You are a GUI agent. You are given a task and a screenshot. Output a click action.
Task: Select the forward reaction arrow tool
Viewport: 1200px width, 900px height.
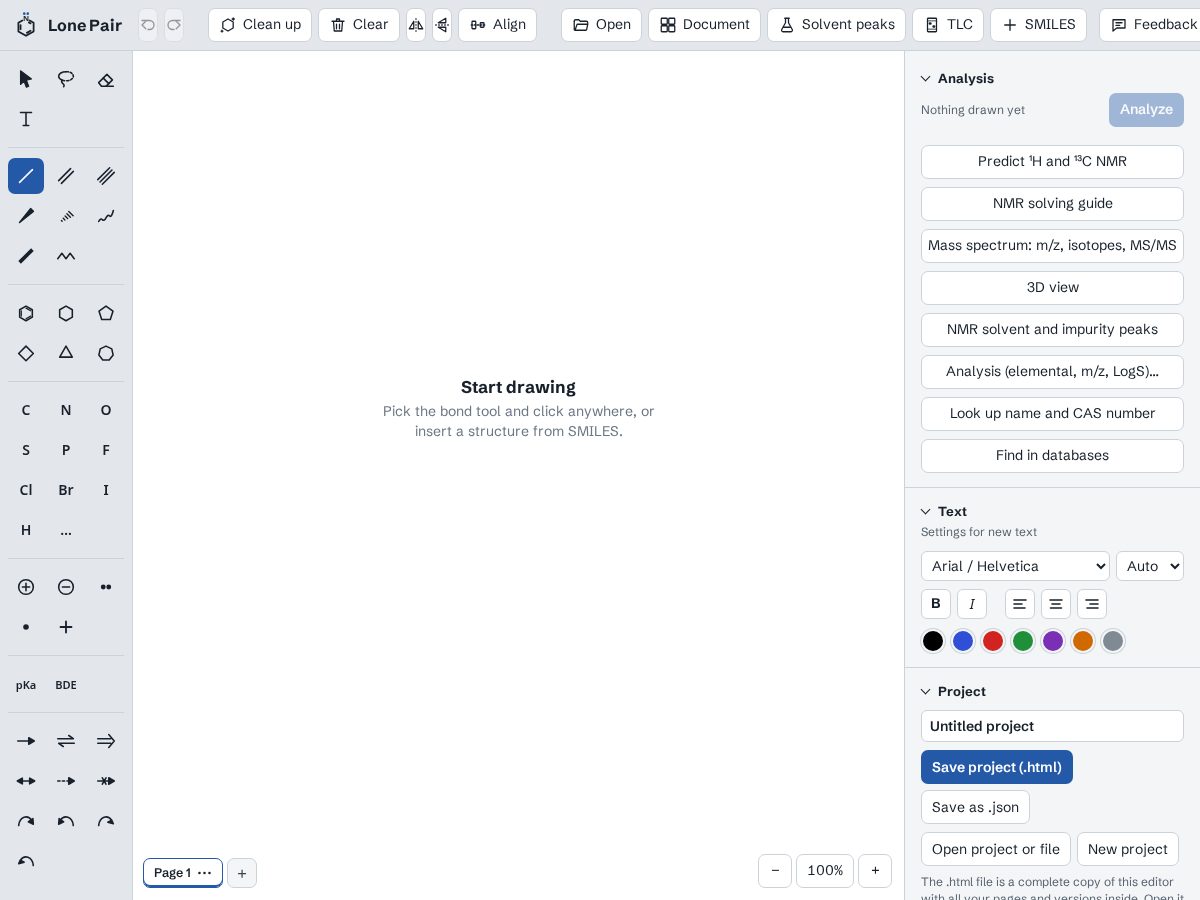tap(26, 741)
